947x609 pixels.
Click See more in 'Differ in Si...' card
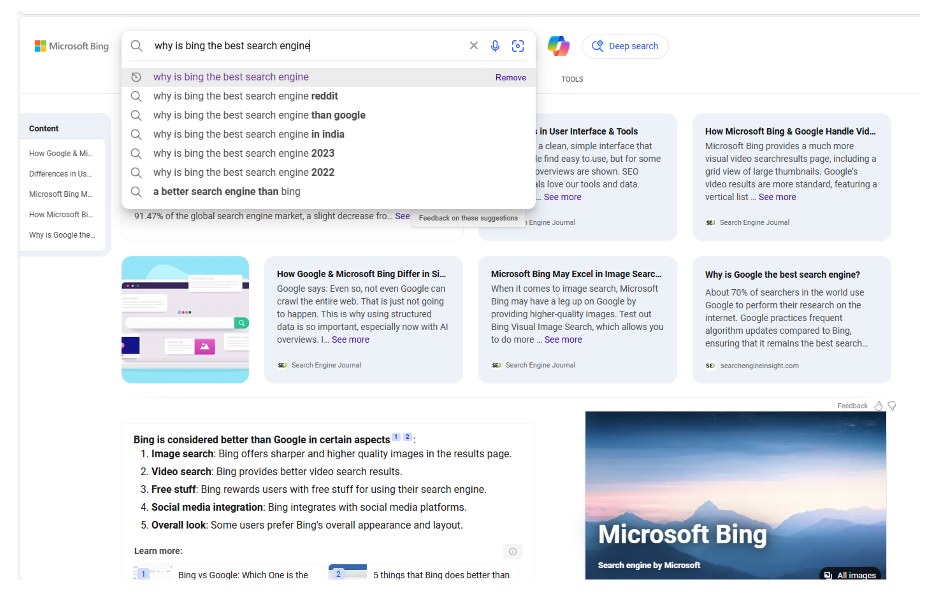pyautogui.click(x=350, y=340)
